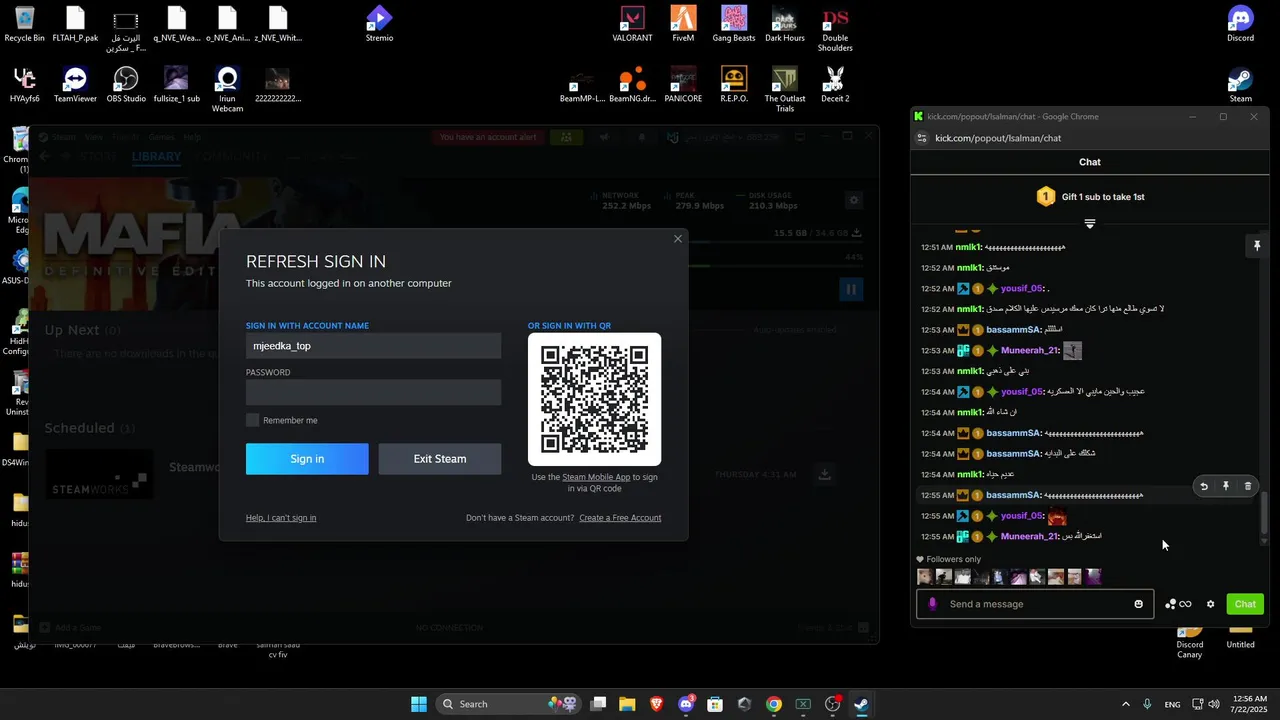Open the FLTAH_P.pak file icon
Screen dimensions: 1280x720
point(75,24)
